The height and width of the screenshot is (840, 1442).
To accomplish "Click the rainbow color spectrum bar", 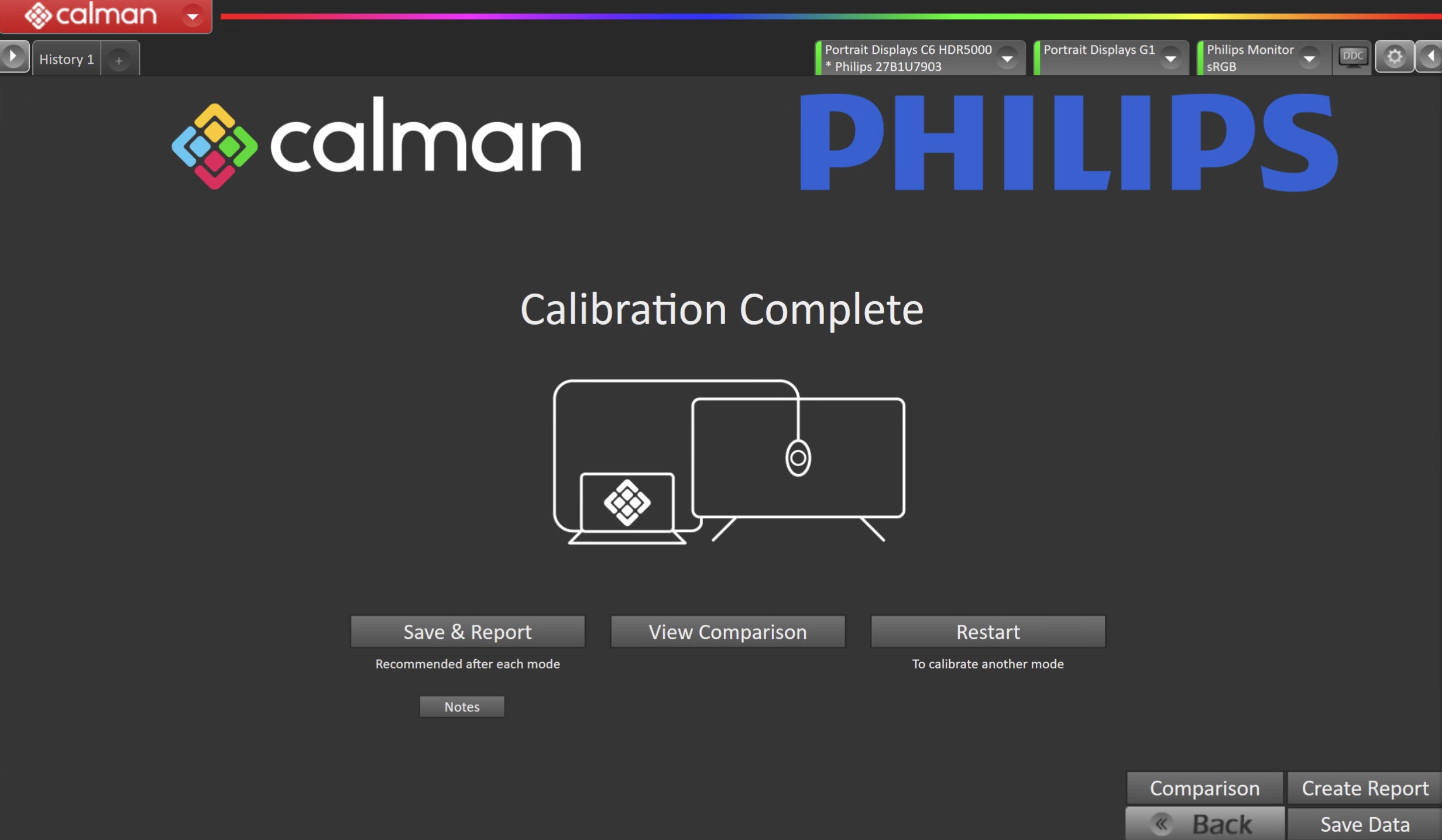I will coord(831,16).
